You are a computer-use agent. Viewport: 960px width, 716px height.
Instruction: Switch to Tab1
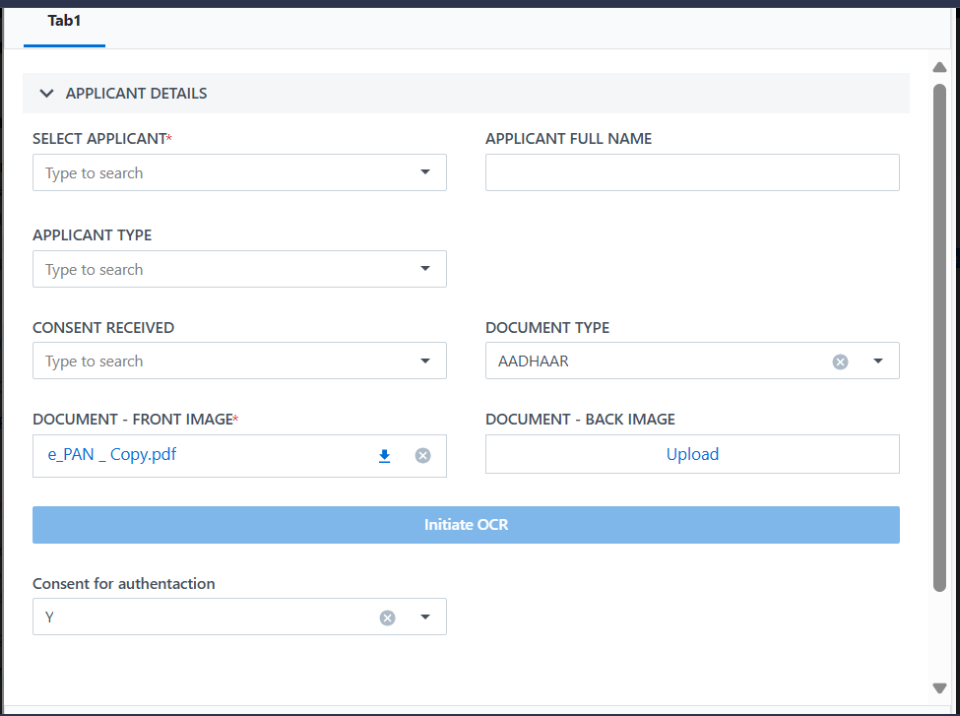click(64, 21)
